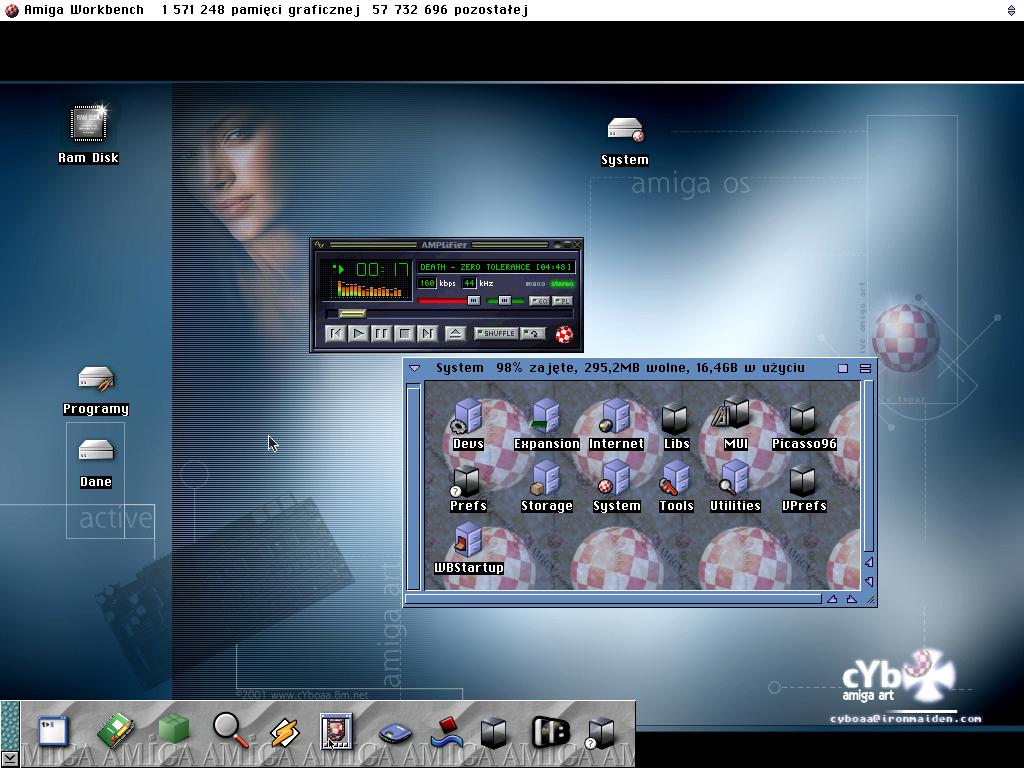Launch the shell console icon in dock

point(53,731)
